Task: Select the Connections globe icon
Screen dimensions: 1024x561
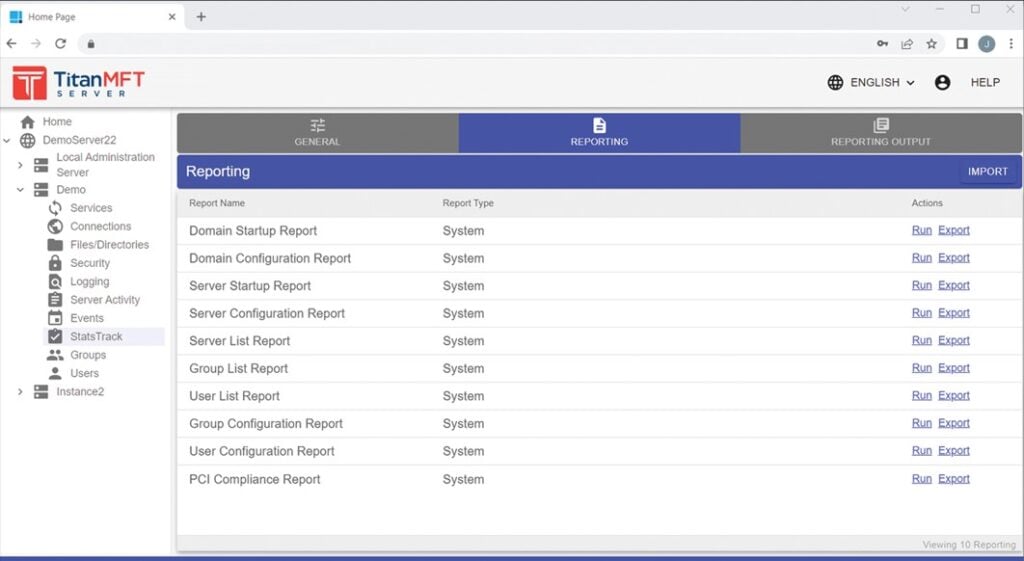Action: coord(56,226)
